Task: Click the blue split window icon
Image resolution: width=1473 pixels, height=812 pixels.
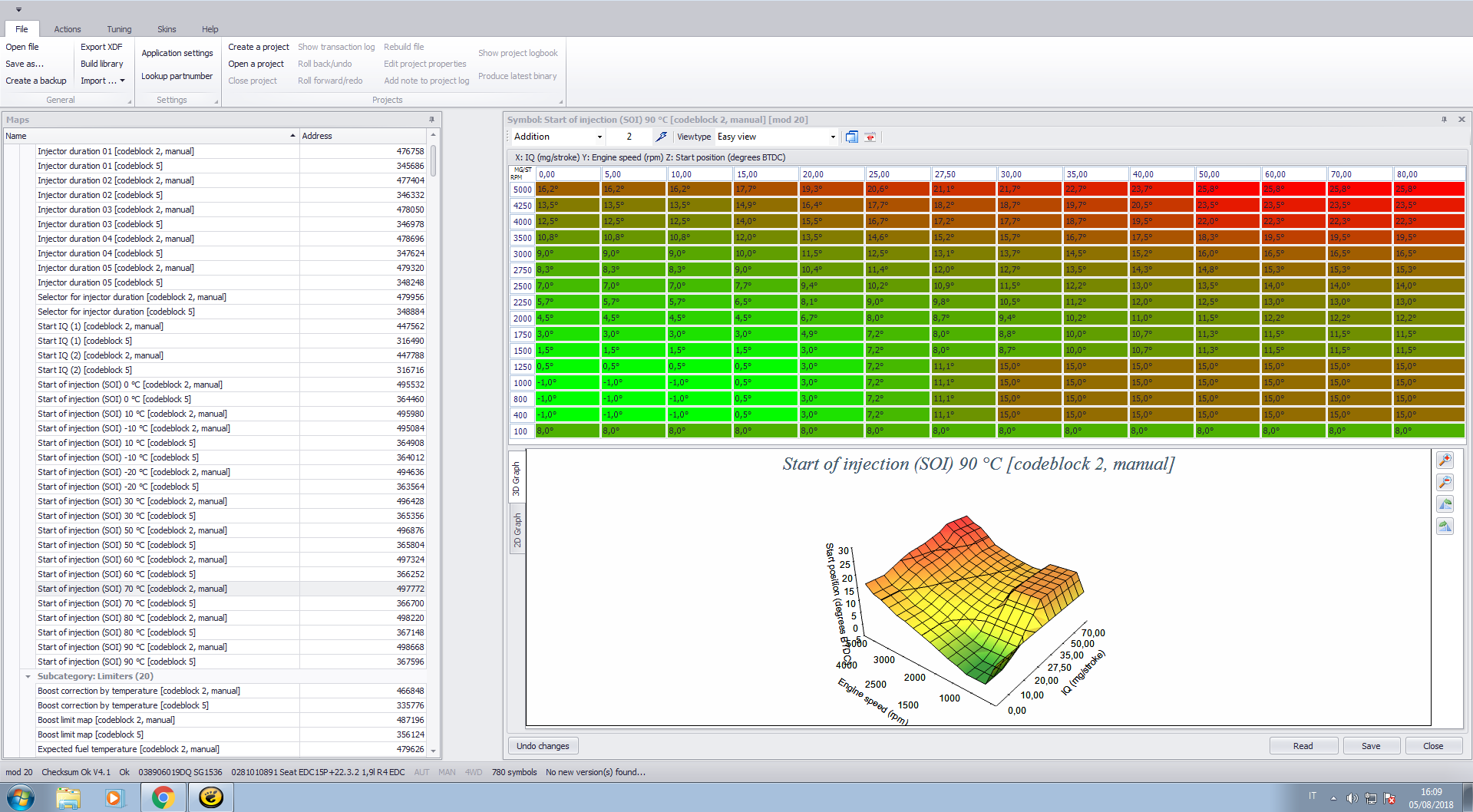Action: pyautogui.click(x=851, y=137)
